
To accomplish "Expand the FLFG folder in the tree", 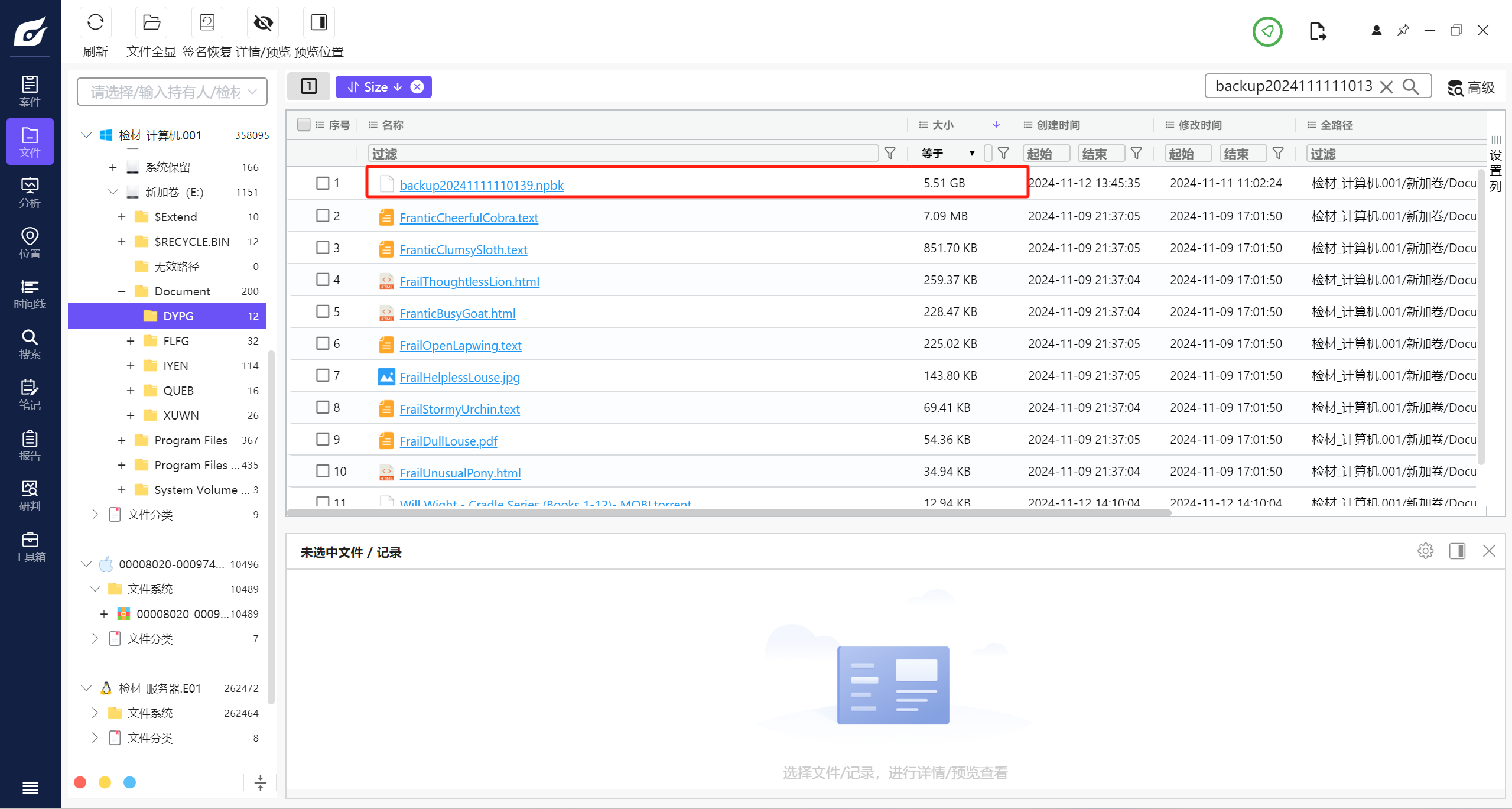I will (x=131, y=341).
